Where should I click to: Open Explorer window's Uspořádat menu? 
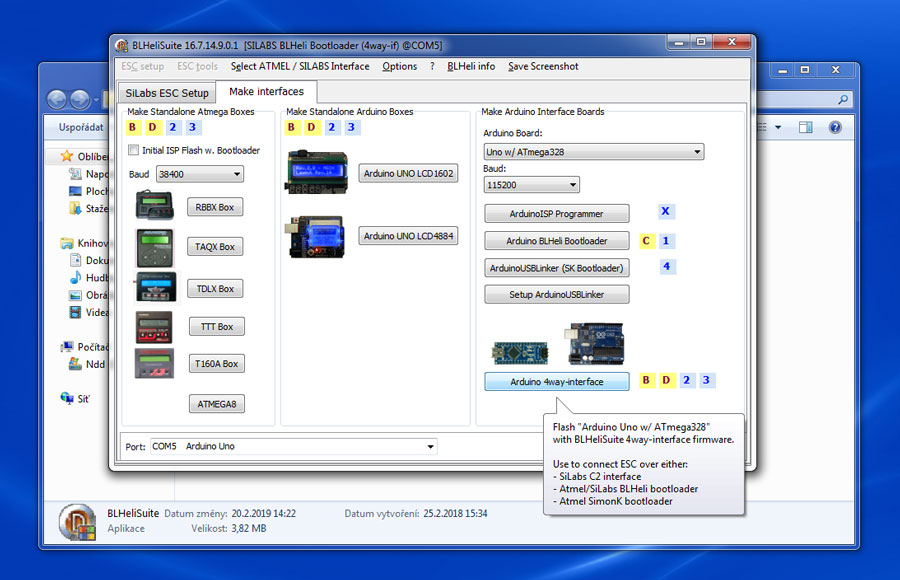click(x=81, y=127)
